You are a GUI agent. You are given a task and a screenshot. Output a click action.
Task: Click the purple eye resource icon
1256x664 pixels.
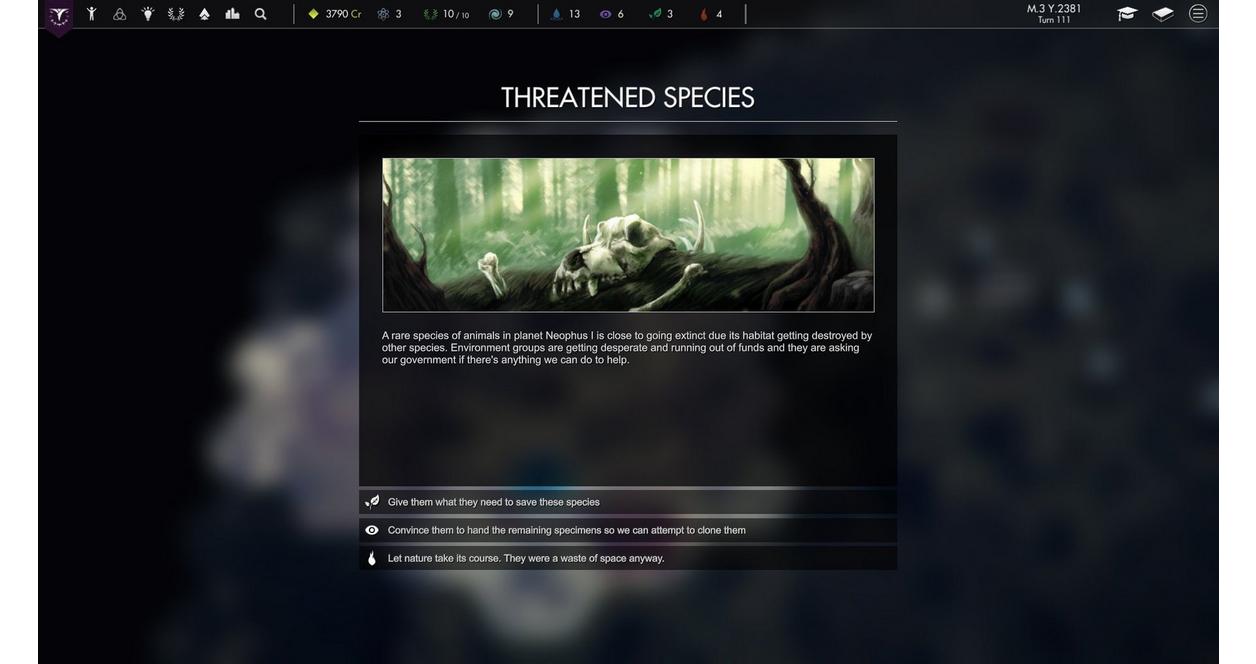coord(605,14)
